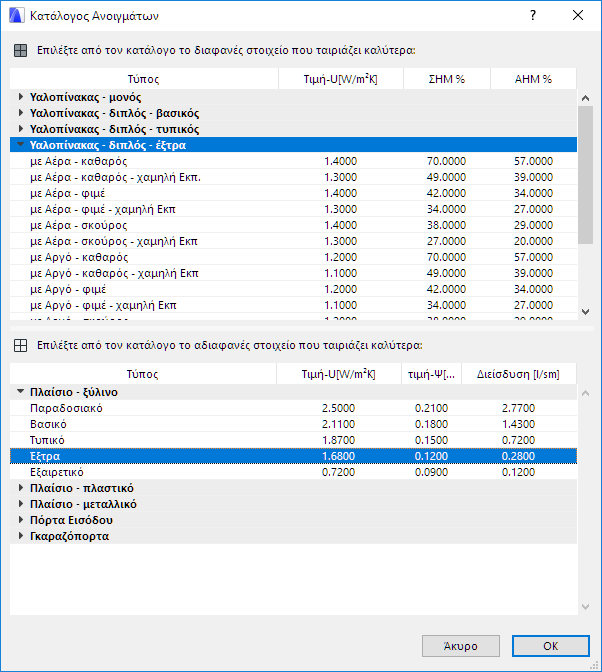Click U-value 0.7200 of Εξαιρετικό
Viewport: 602px width, 672px height.
pos(338,472)
